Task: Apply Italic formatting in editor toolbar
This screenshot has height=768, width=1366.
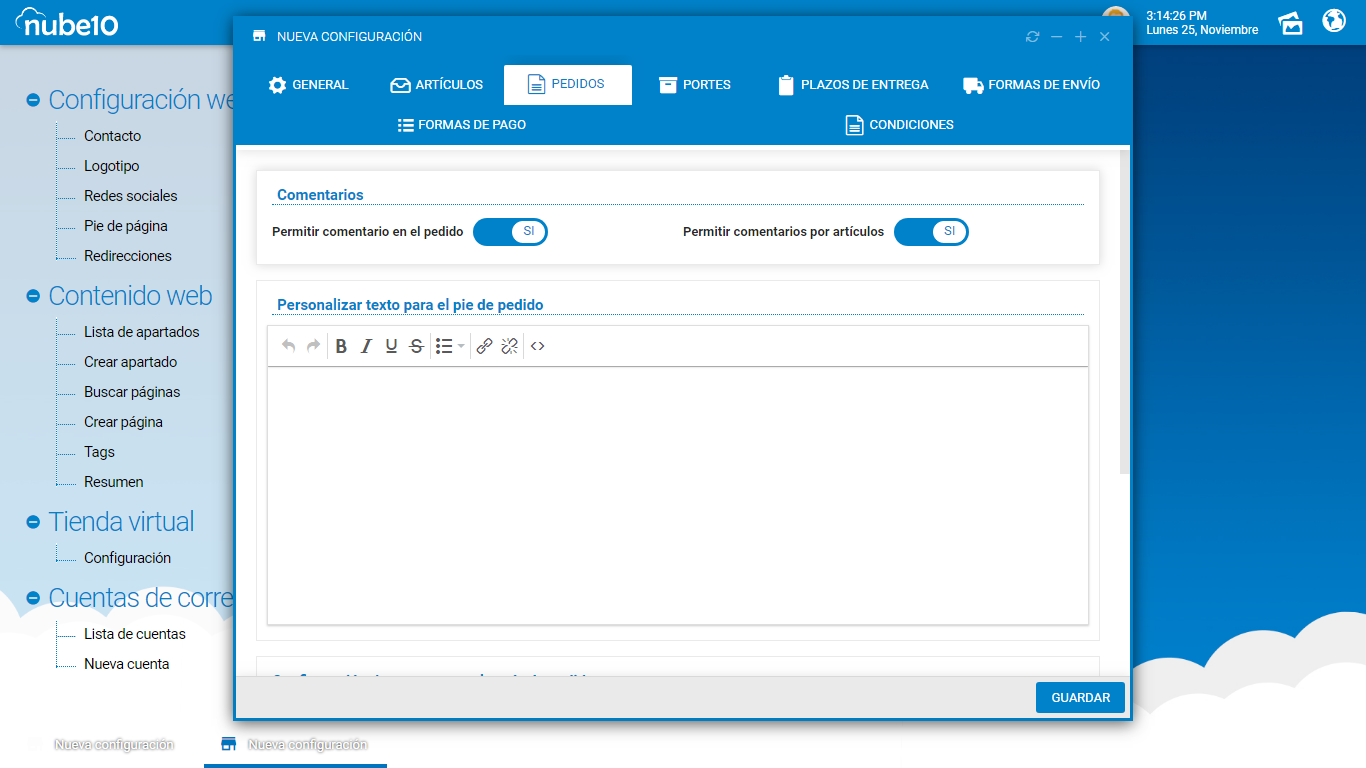Action: 366,346
